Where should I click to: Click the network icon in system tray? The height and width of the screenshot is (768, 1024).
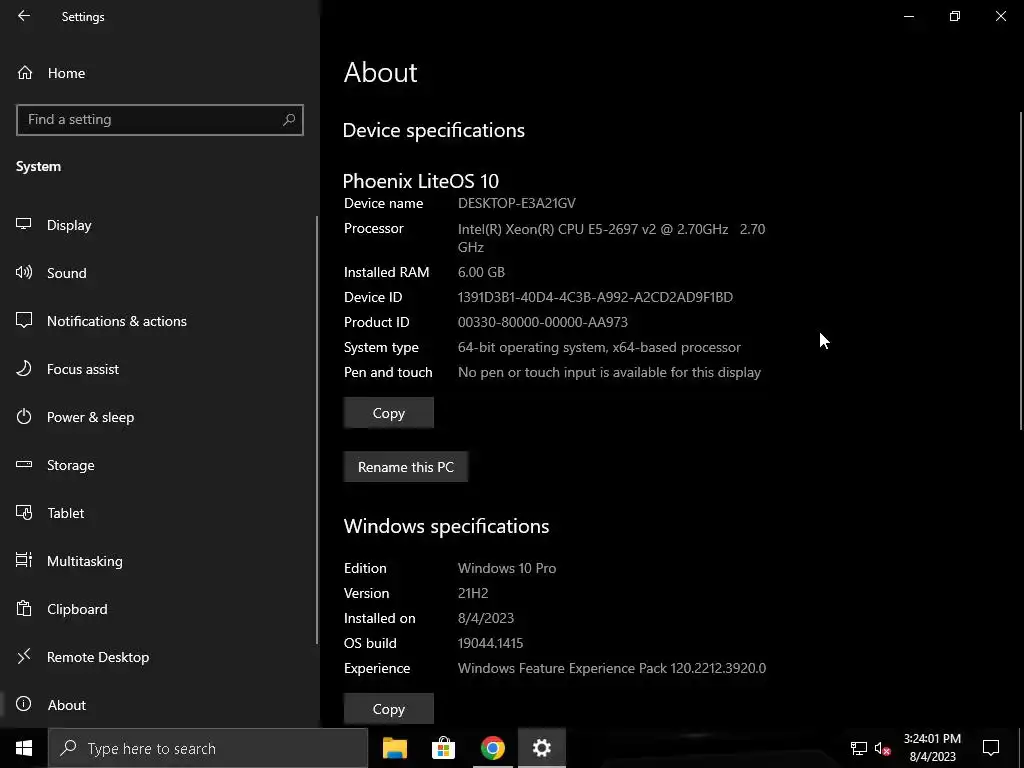[858, 748]
